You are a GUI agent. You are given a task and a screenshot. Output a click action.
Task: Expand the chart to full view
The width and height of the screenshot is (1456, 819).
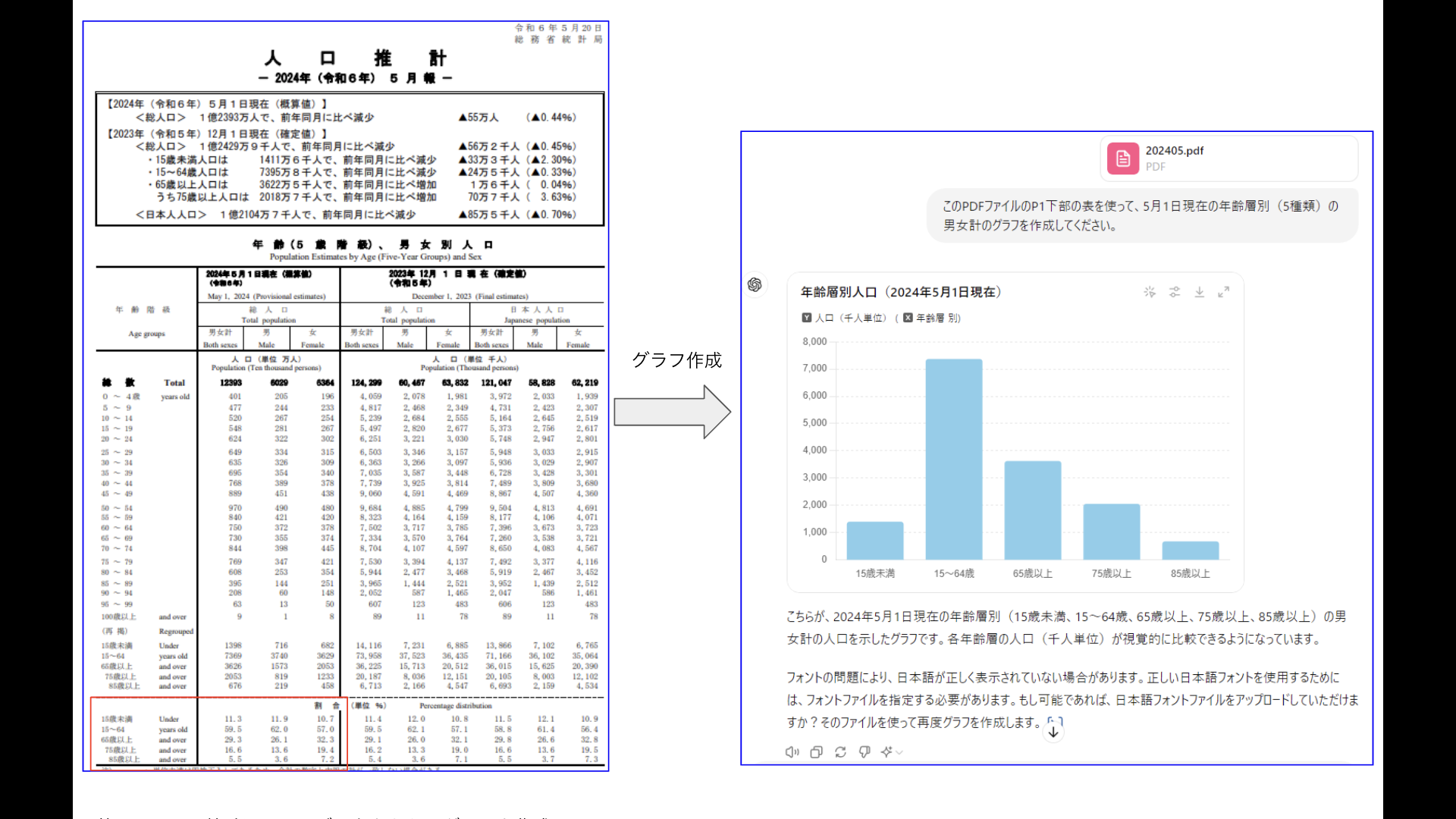pos(1223,292)
